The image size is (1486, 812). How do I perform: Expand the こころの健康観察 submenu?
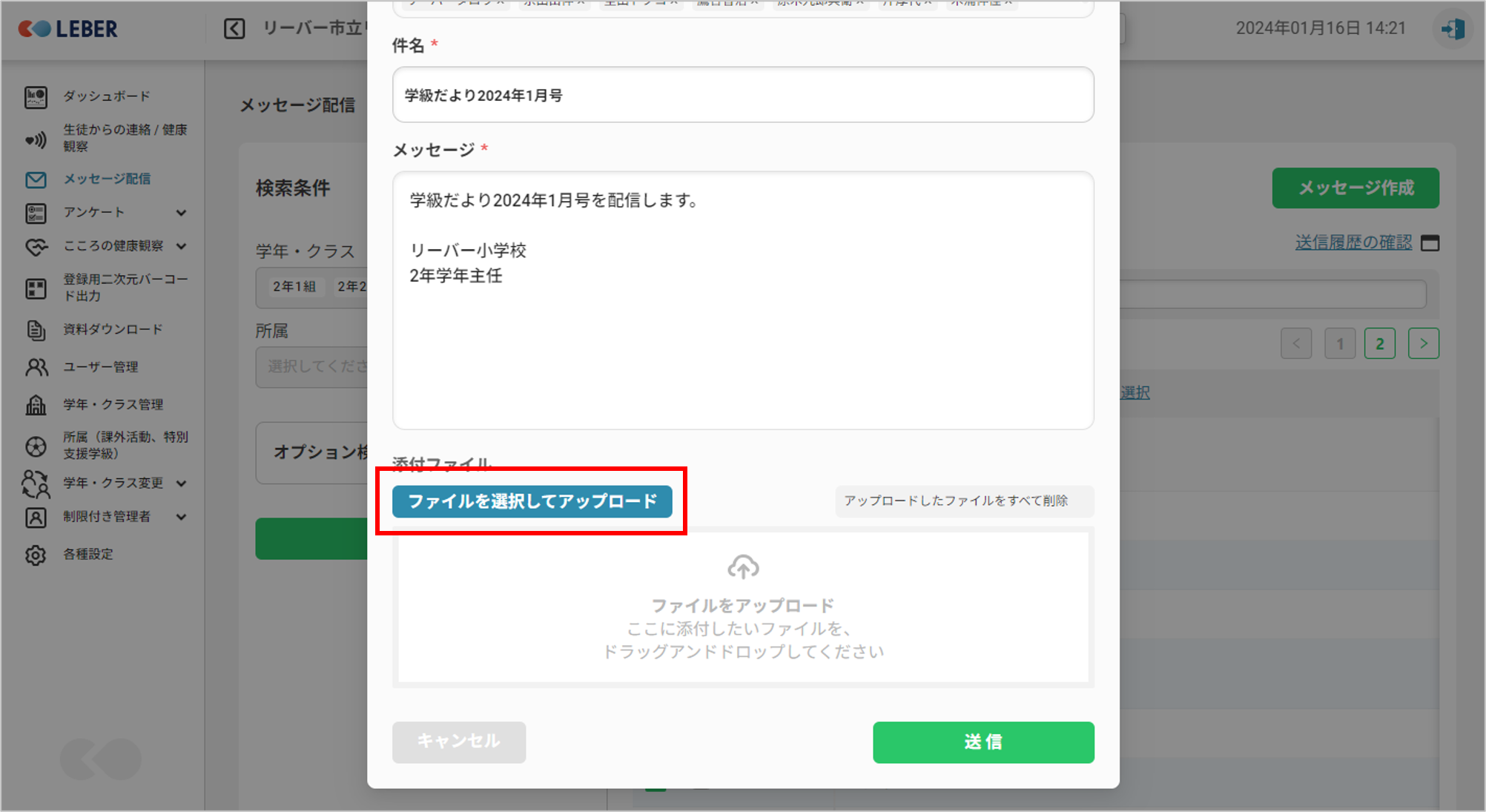[x=182, y=246]
